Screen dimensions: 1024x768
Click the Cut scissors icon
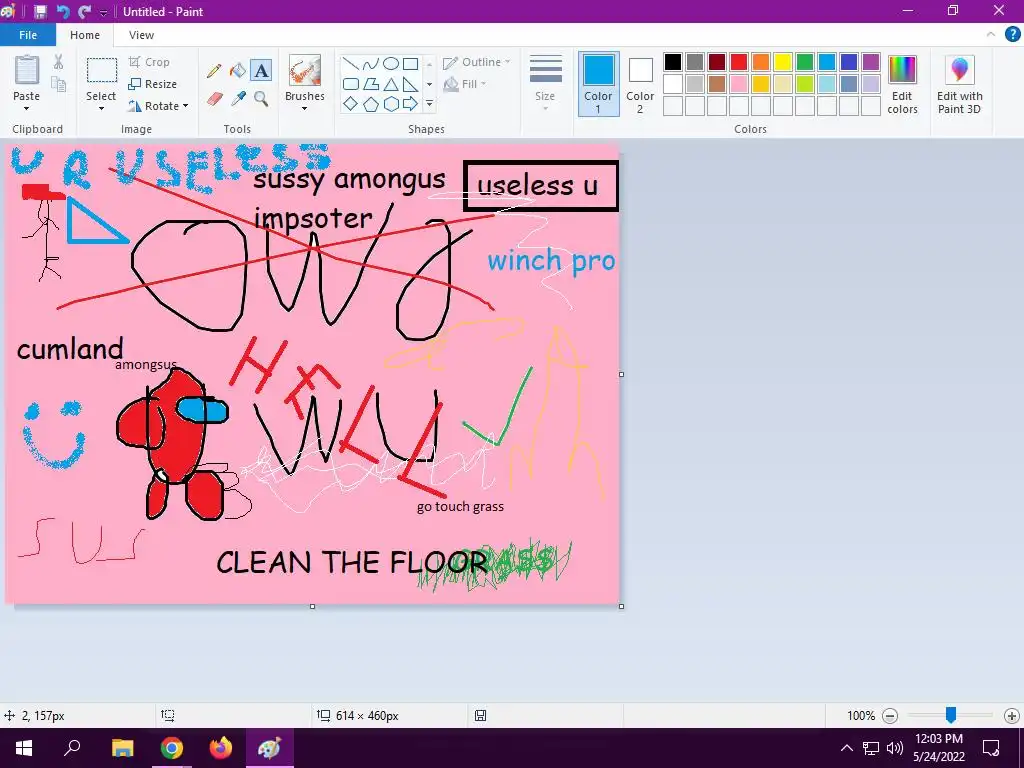point(59,62)
